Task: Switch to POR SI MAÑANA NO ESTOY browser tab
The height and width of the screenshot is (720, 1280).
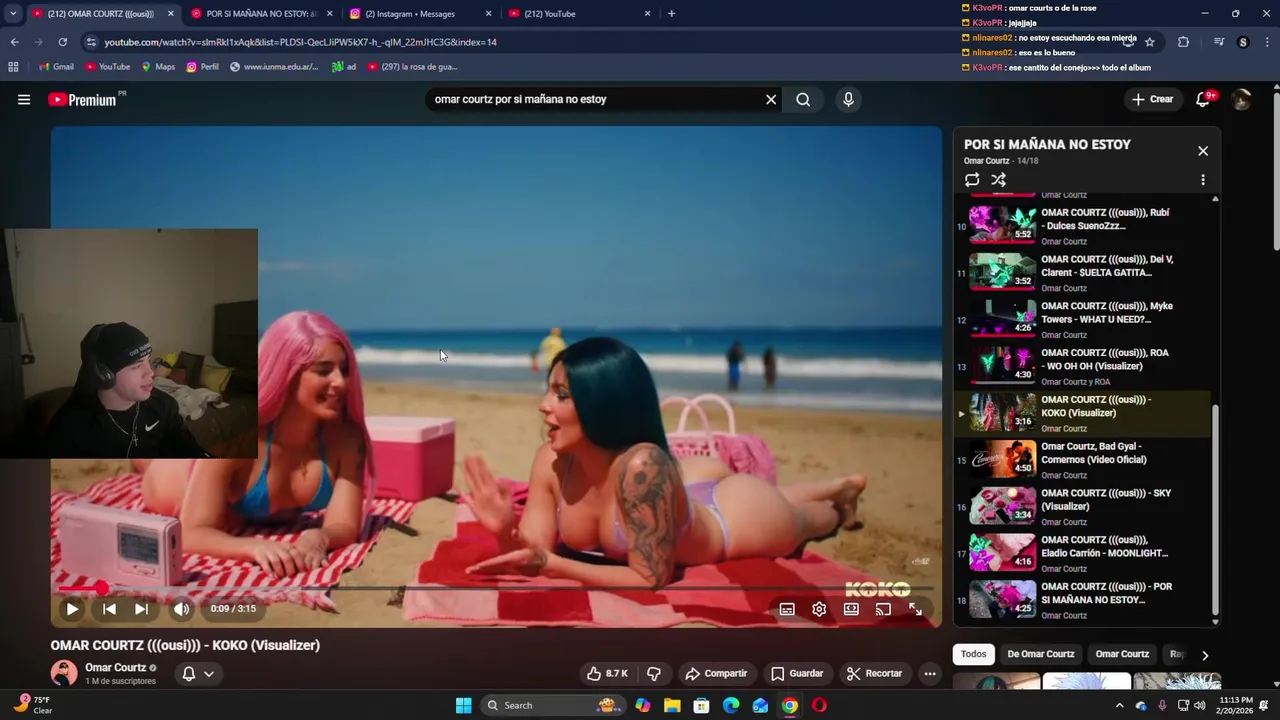Action: (260, 14)
